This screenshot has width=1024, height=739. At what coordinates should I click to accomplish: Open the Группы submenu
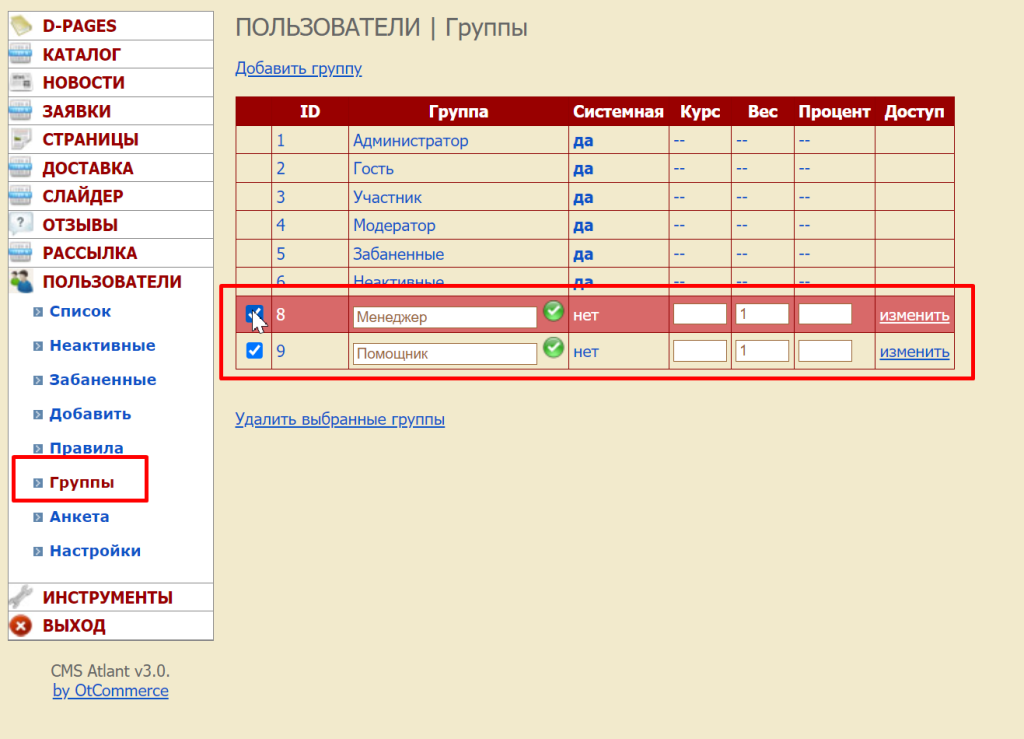point(82,482)
